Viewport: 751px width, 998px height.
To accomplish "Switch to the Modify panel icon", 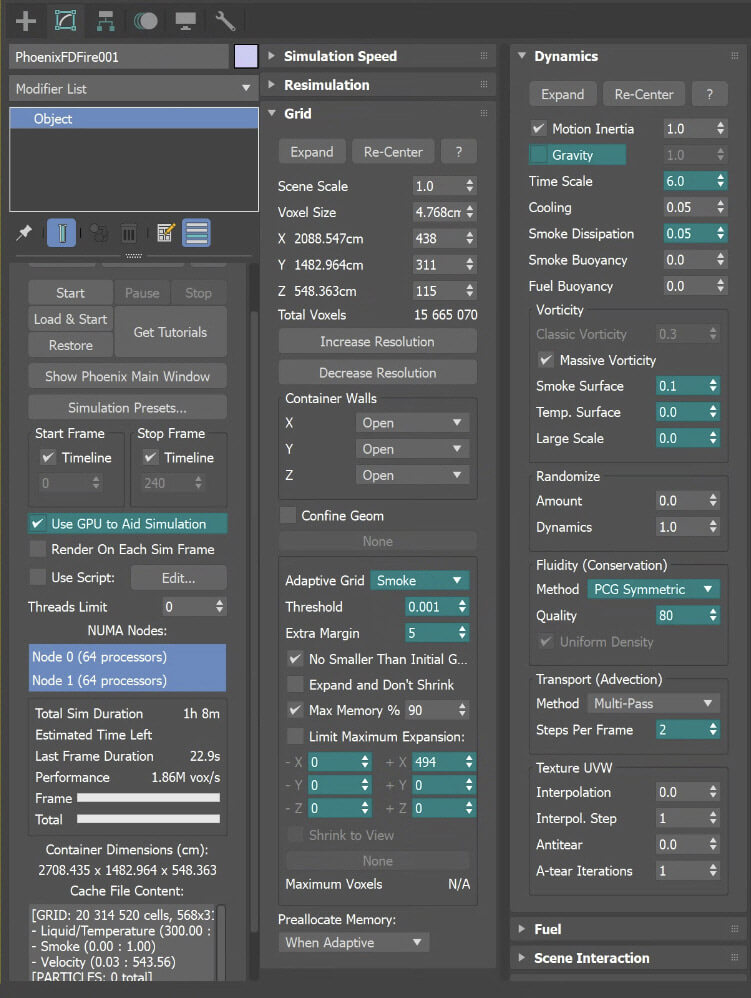I will [x=66, y=21].
